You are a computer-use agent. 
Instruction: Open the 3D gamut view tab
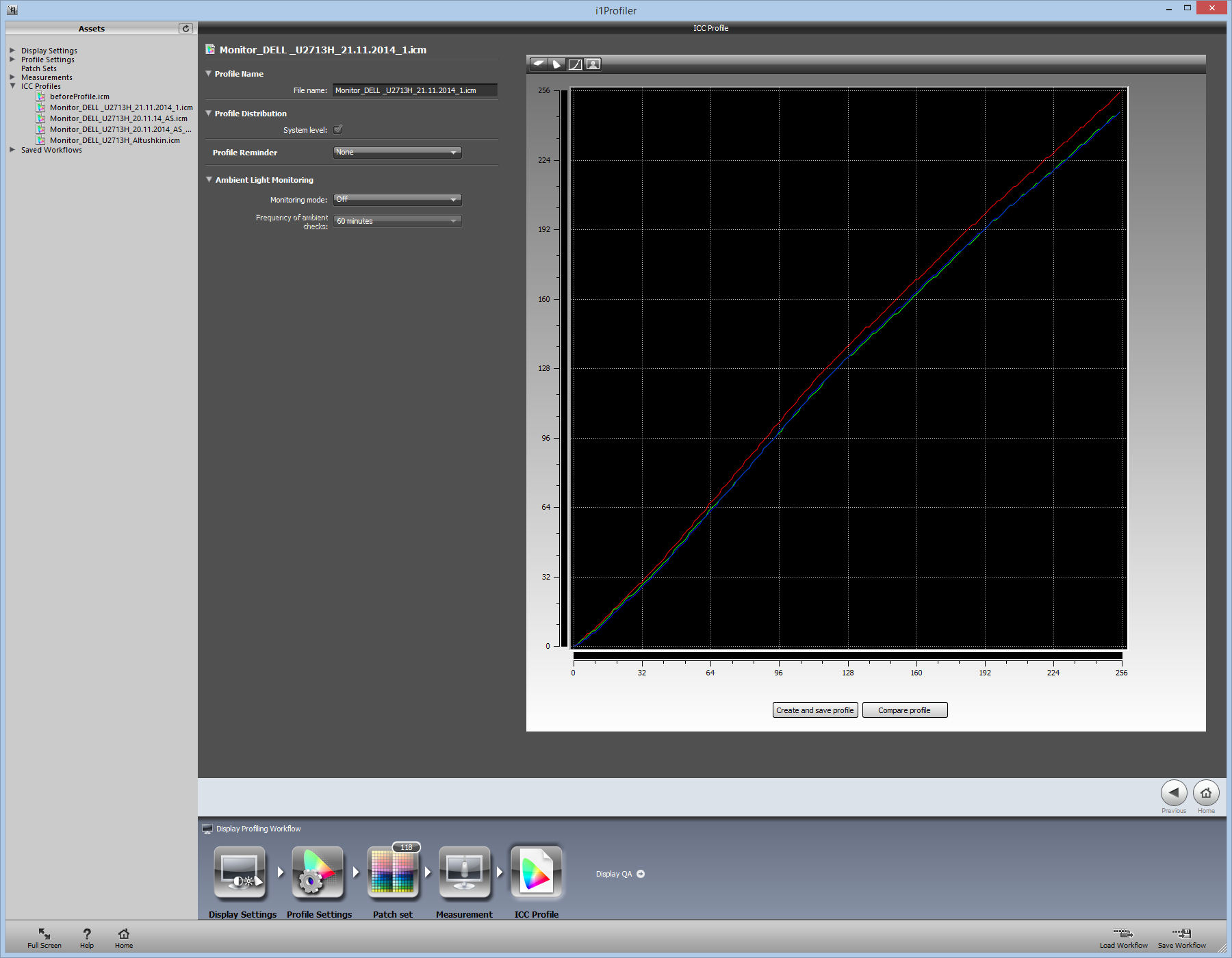coord(539,64)
